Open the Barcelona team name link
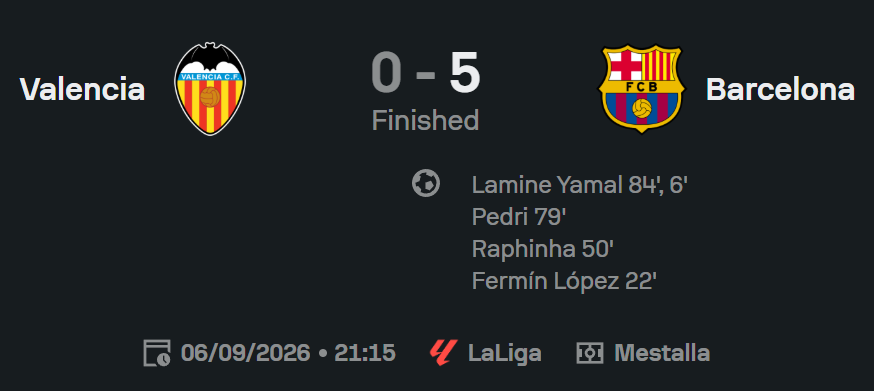Viewport: 874px width, 391px height. (780, 89)
